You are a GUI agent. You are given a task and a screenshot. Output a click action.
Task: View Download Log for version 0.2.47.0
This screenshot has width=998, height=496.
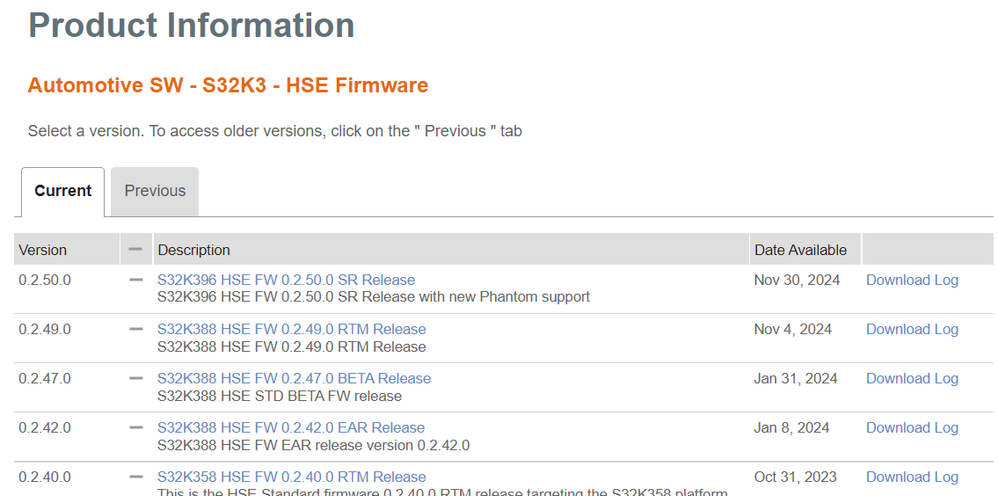(x=911, y=378)
